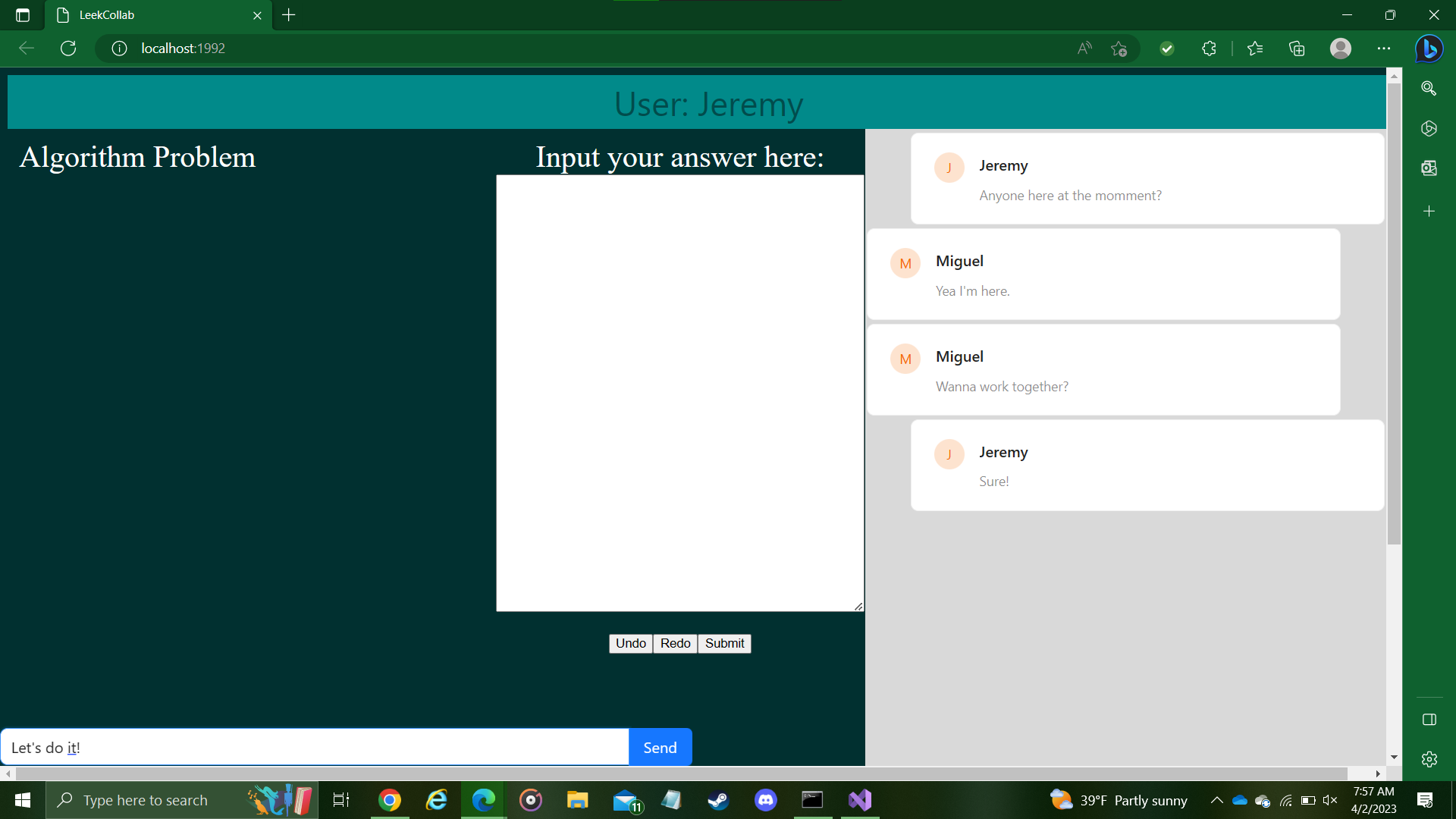Toggle the Edge sidebar visibility button

[1429, 720]
